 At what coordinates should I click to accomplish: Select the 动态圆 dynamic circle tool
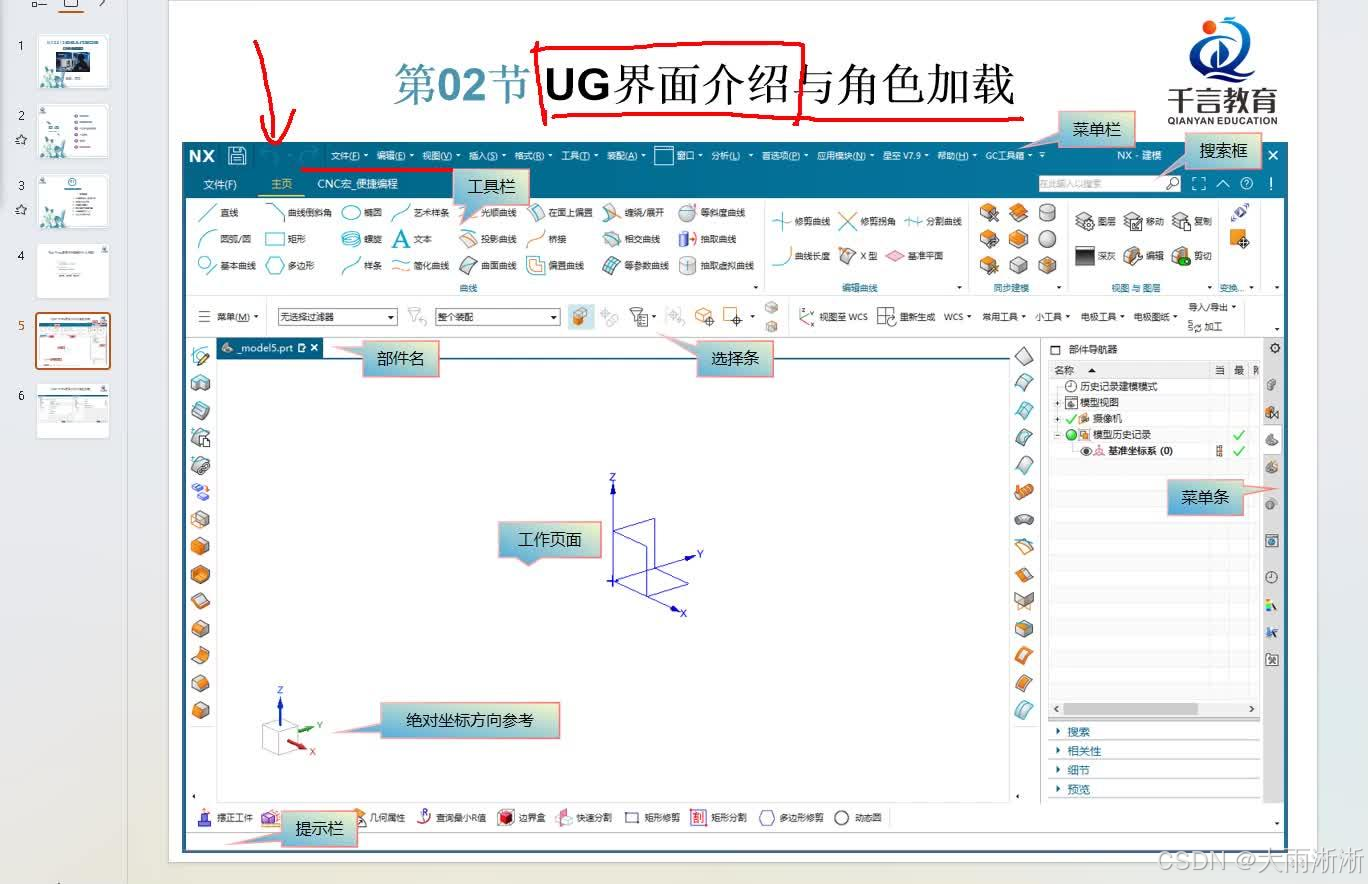coord(858,817)
